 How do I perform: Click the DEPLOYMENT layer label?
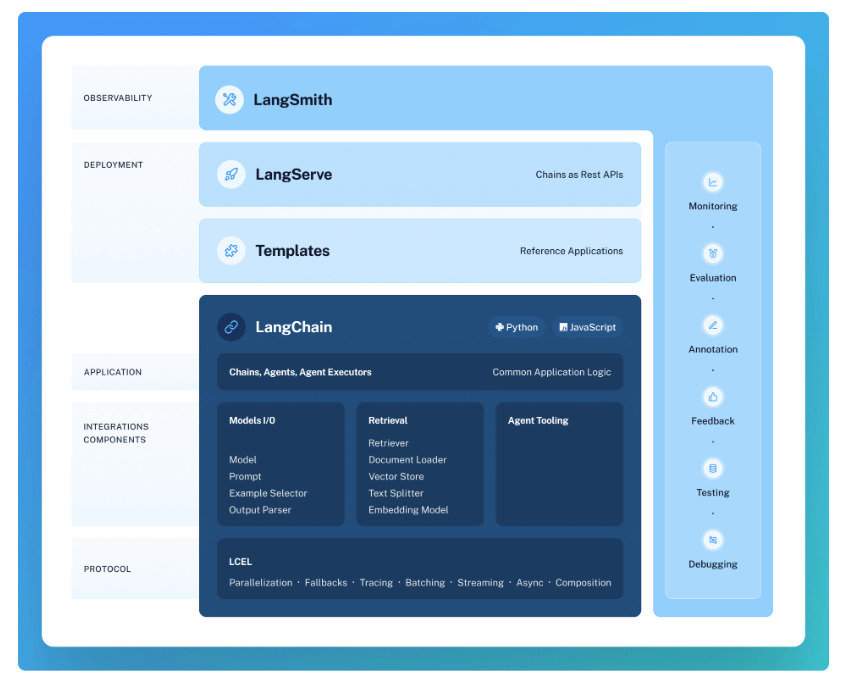point(113,165)
